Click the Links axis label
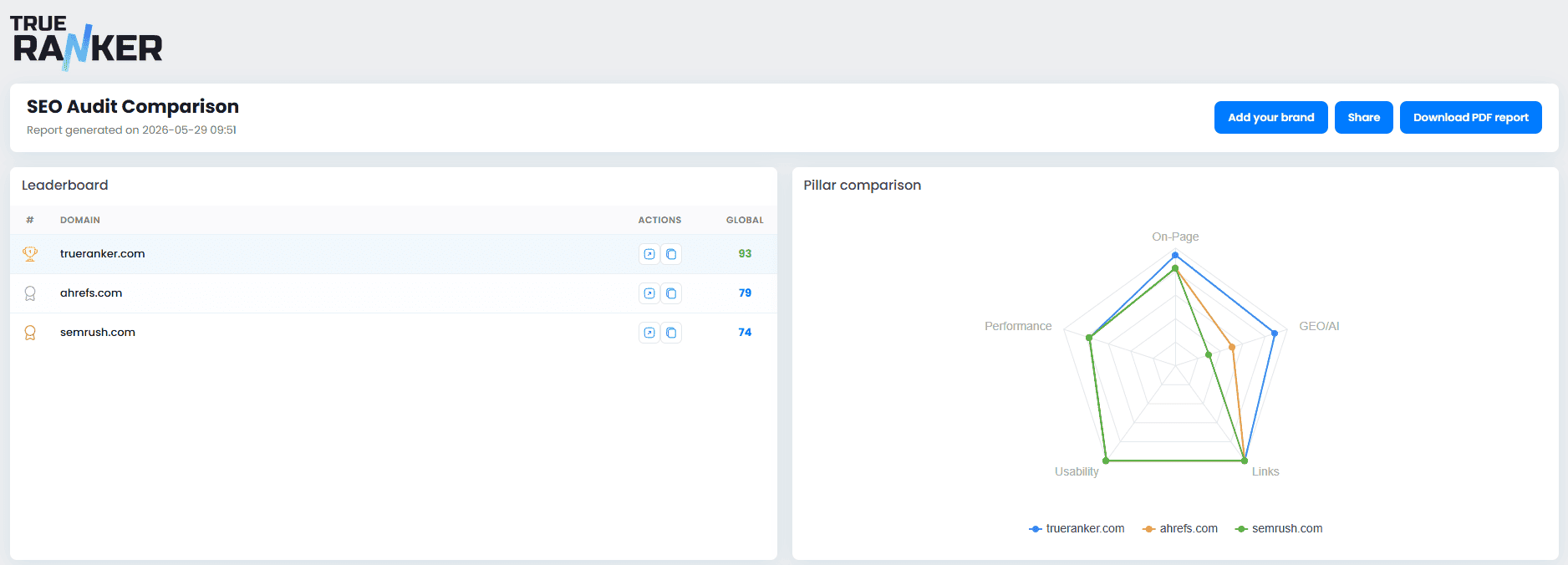This screenshot has height=565, width=1568. (x=1265, y=471)
